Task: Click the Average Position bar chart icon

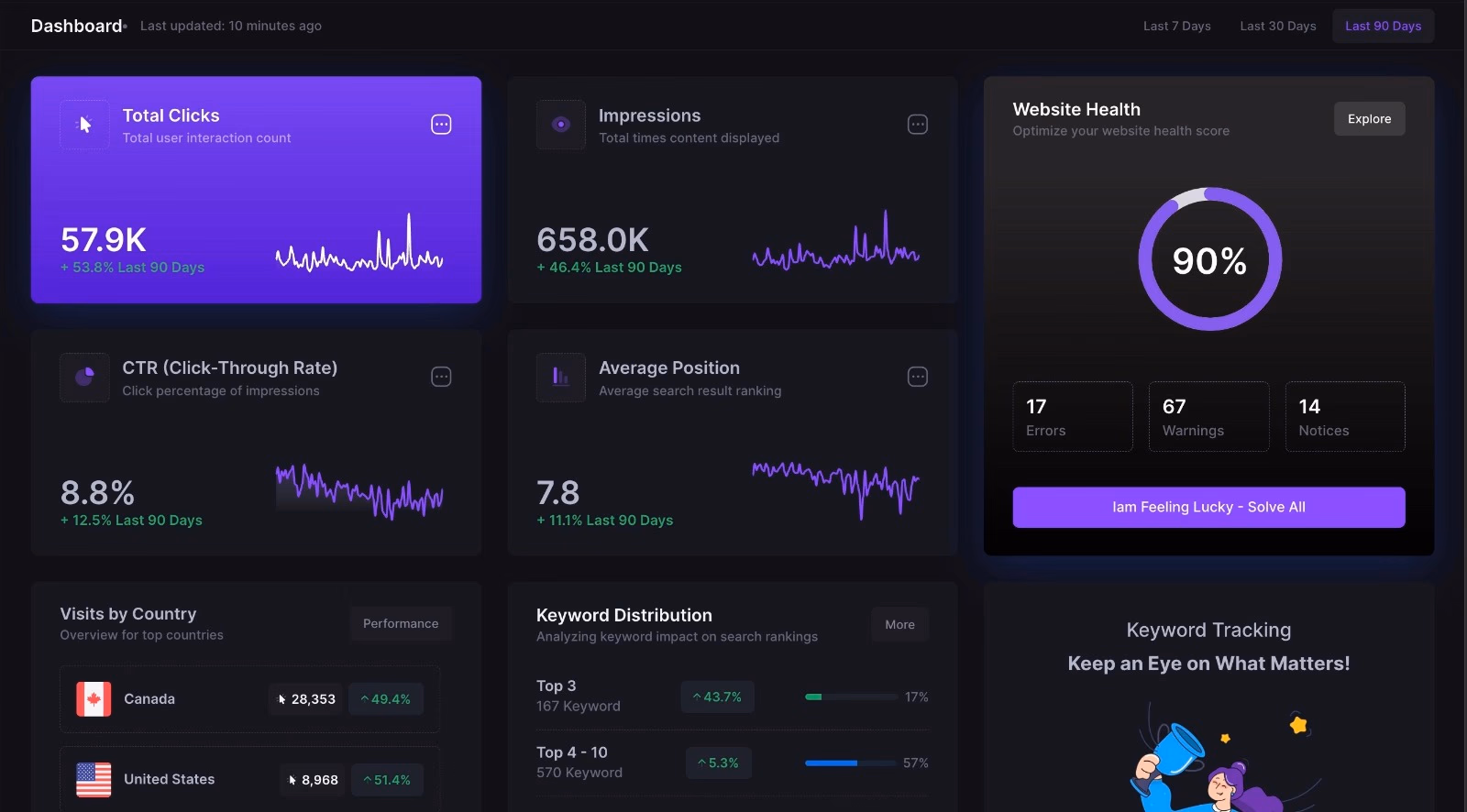Action: (x=561, y=377)
